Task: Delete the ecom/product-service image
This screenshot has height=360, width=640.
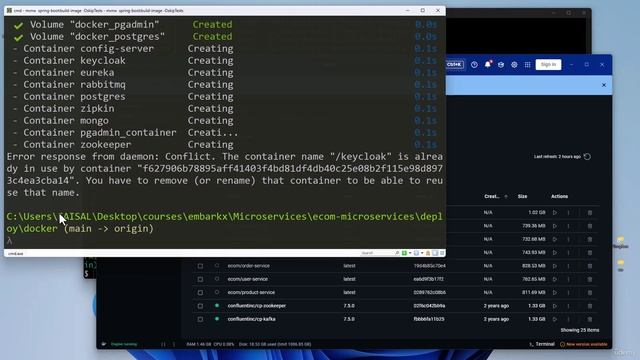Action: (x=590, y=293)
